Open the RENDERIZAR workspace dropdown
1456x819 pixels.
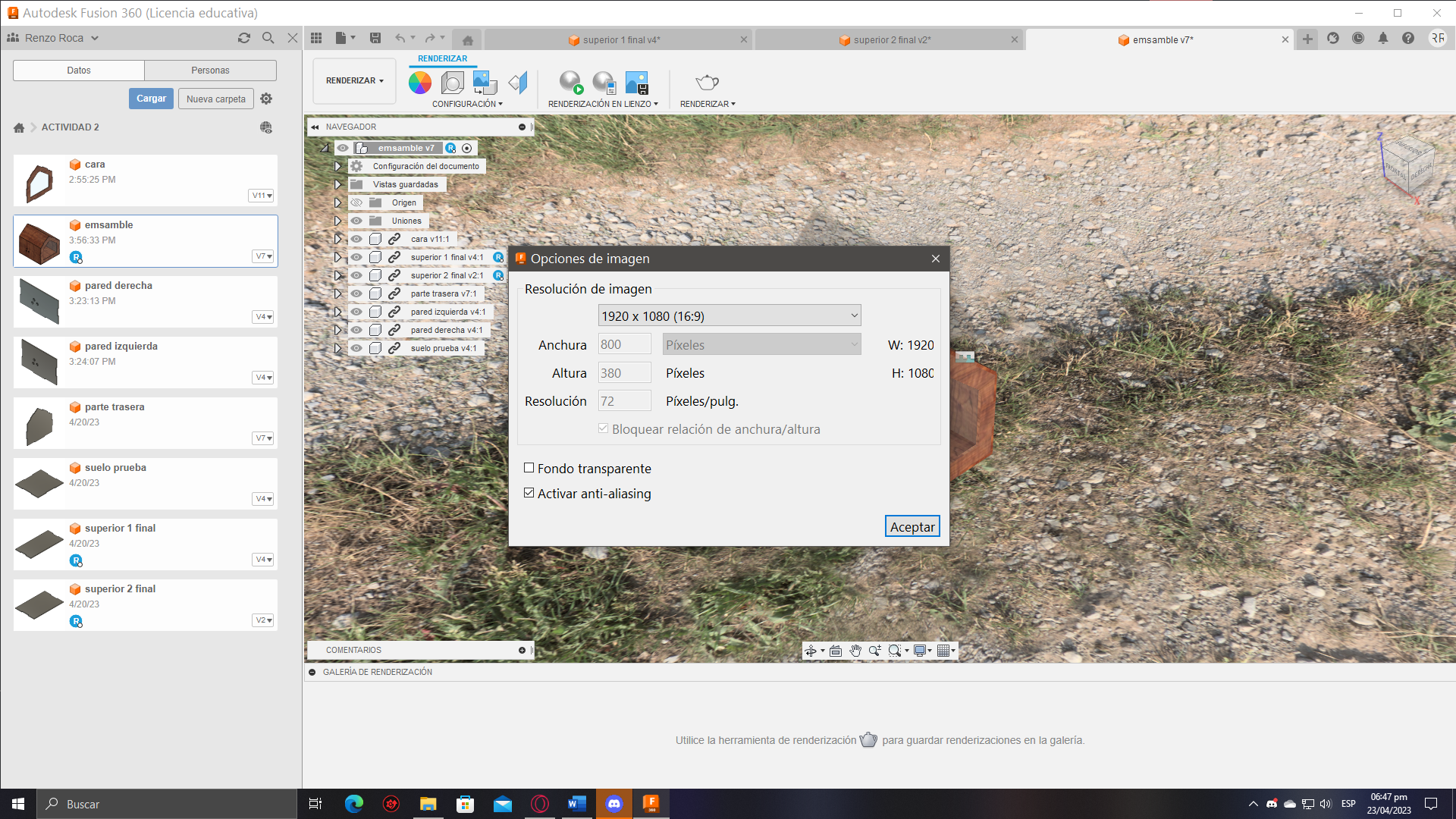354,80
